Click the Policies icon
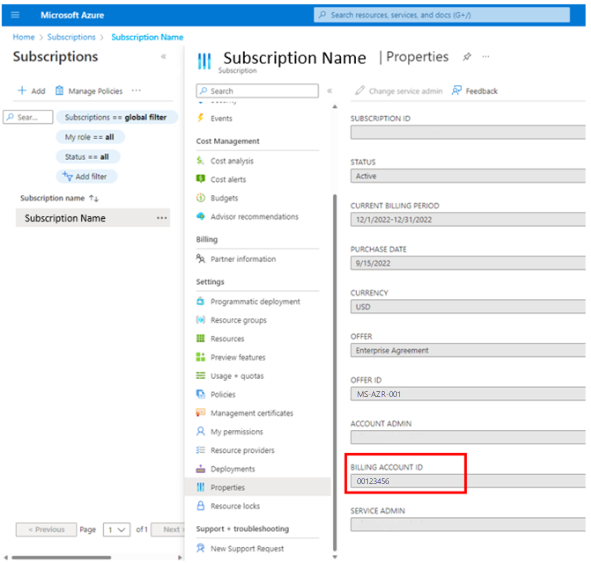The height and width of the screenshot is (563, 591). point(201,394)
